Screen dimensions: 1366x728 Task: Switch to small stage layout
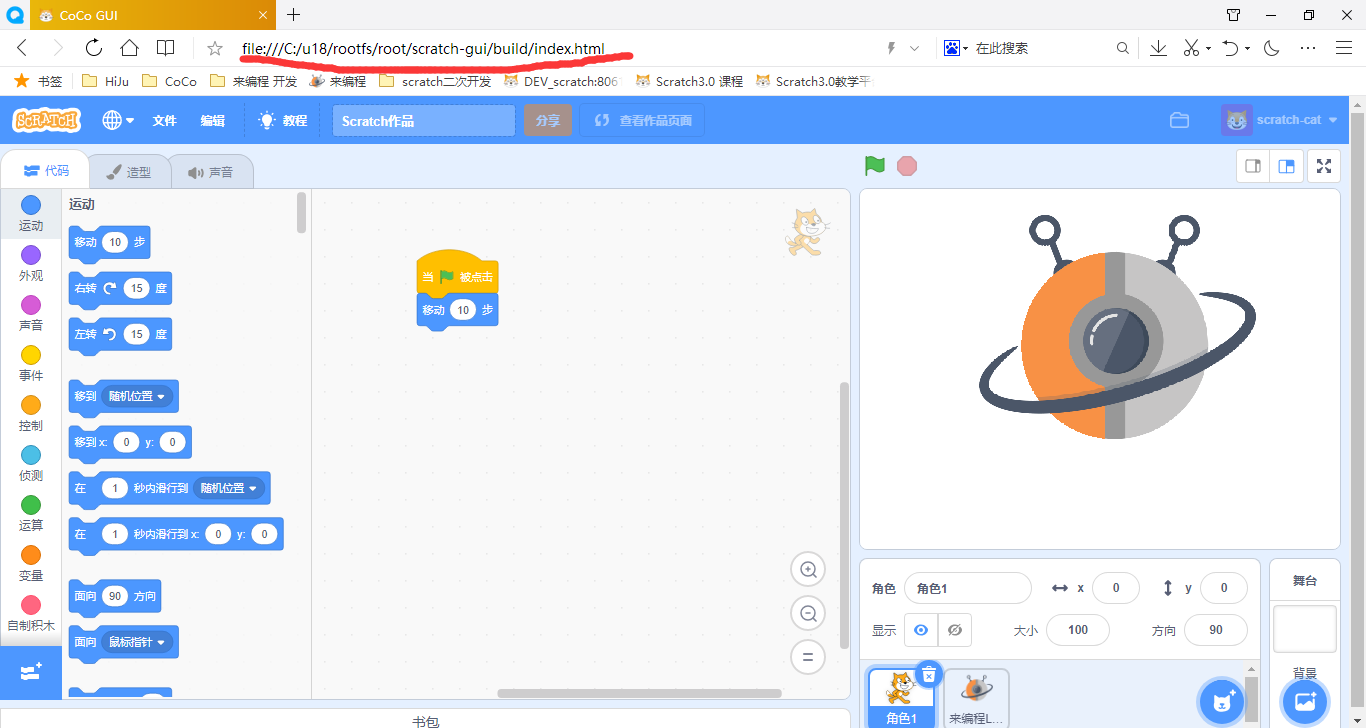[x=1252, y=165]
